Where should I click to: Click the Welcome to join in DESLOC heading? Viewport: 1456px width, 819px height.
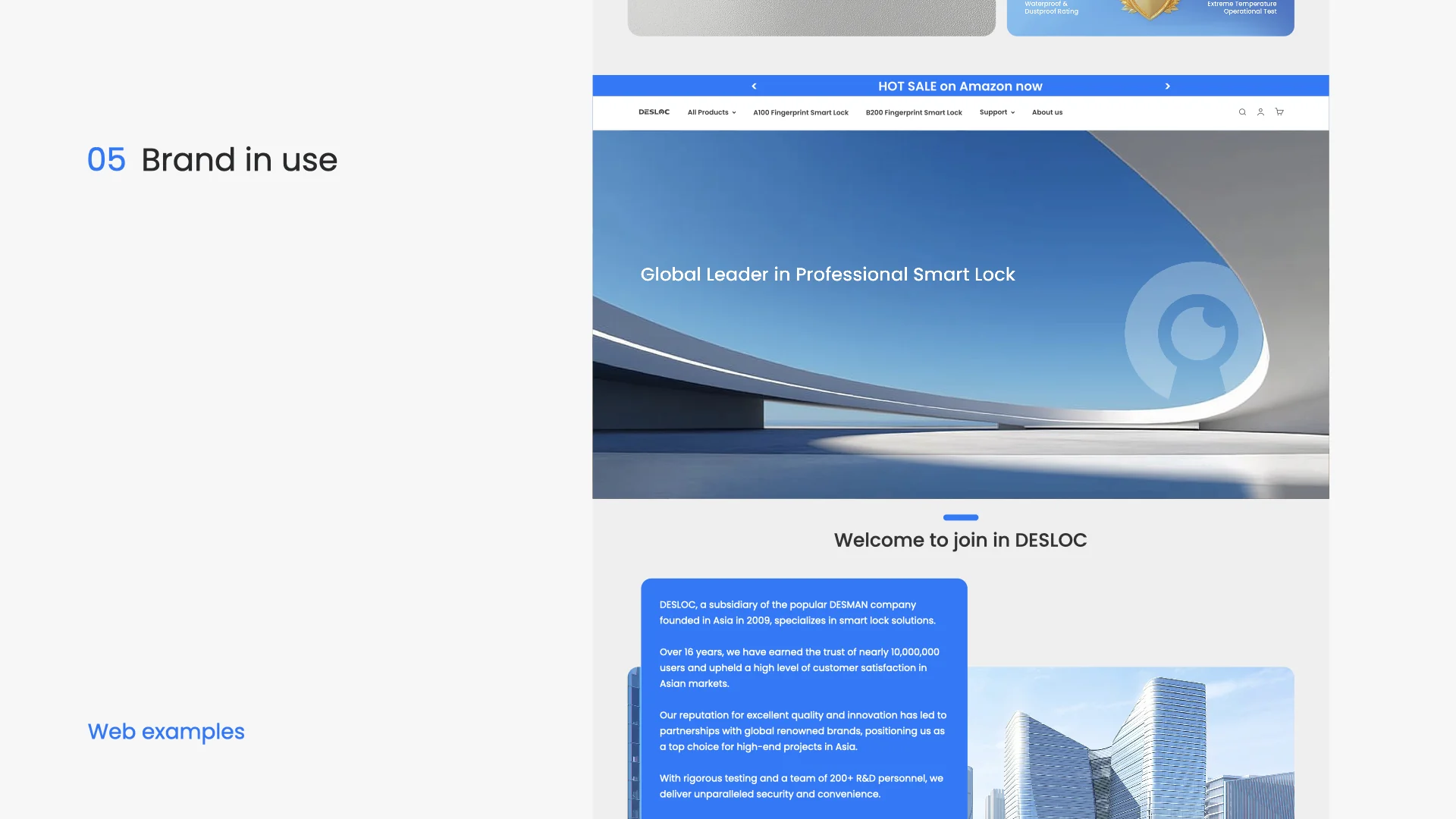960,540
